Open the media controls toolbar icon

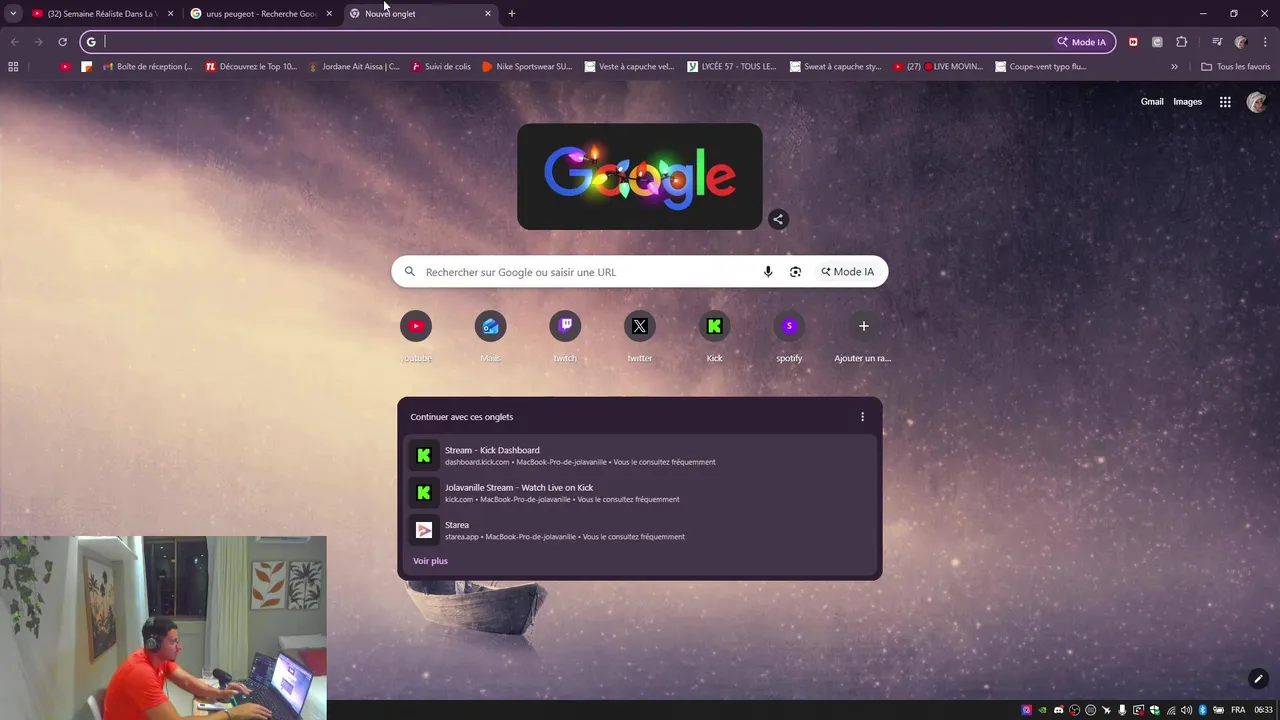pos(1217,42)
